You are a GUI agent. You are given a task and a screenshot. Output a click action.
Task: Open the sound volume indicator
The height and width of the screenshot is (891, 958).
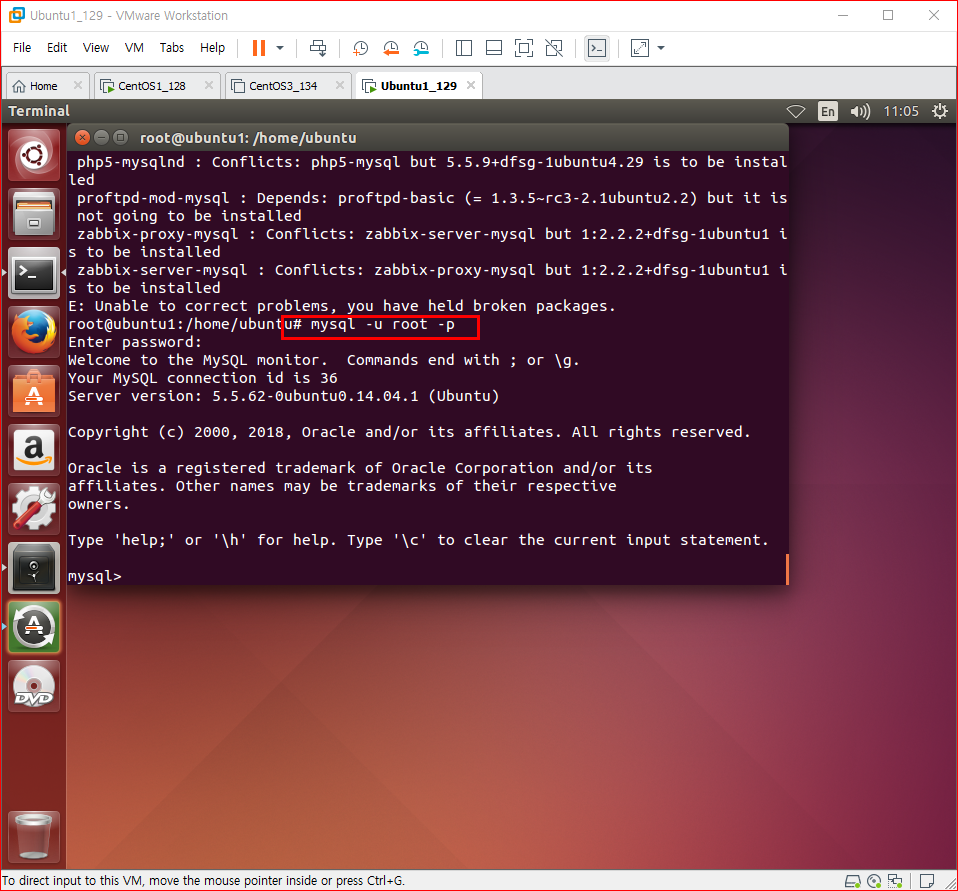click(860, 111)
